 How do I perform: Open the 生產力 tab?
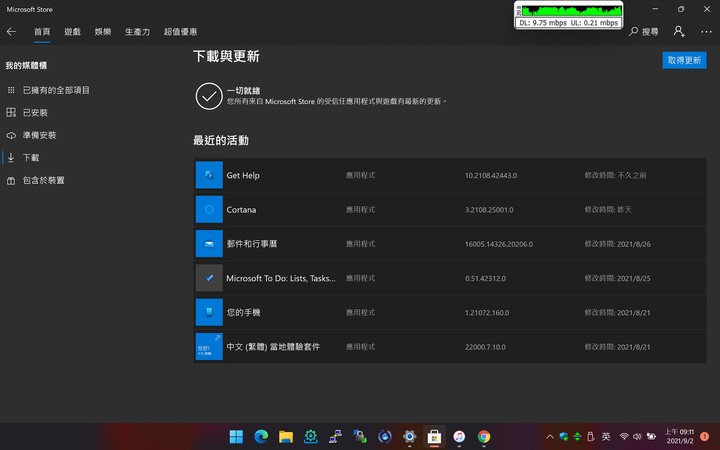[137, 32]
